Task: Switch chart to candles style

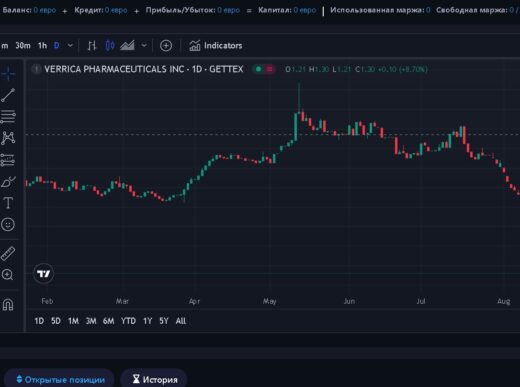Action: [110, 46]
